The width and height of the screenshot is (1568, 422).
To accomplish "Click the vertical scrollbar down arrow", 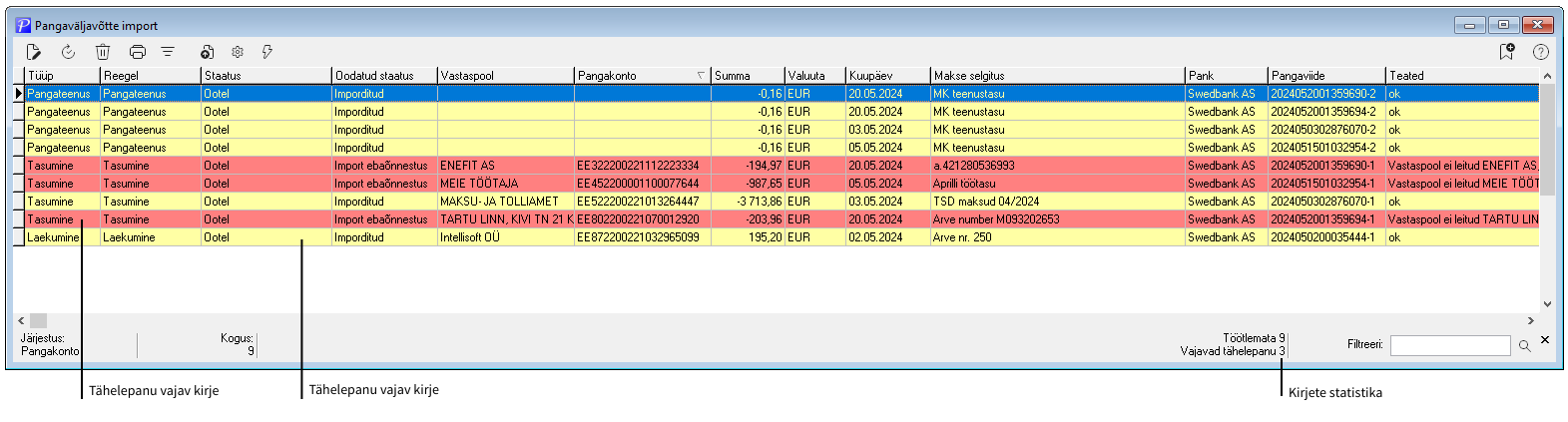I will [x=1547, y=303].
